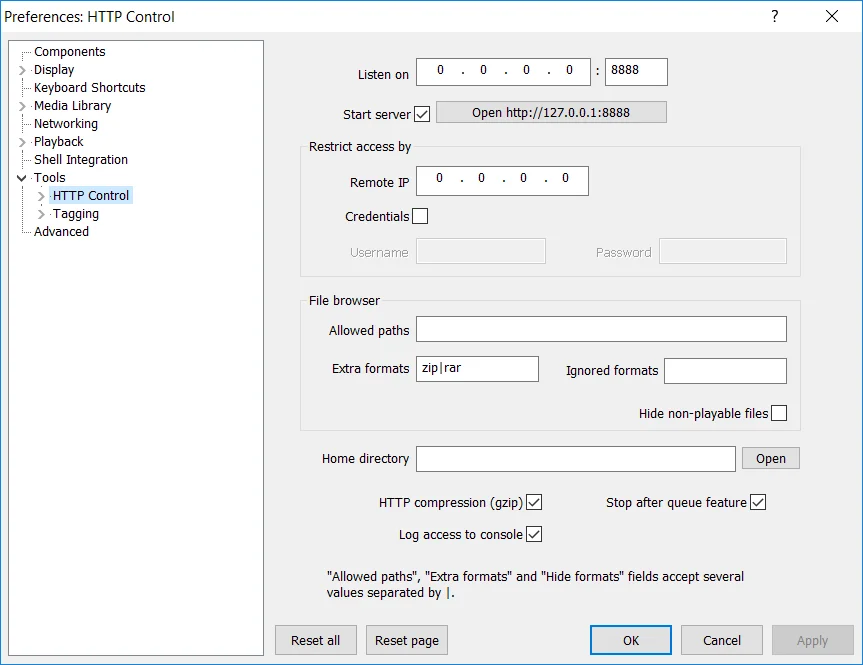863x665 pixels.
Task: Toggle Log access to console
Action: click(x=534, y=534)
